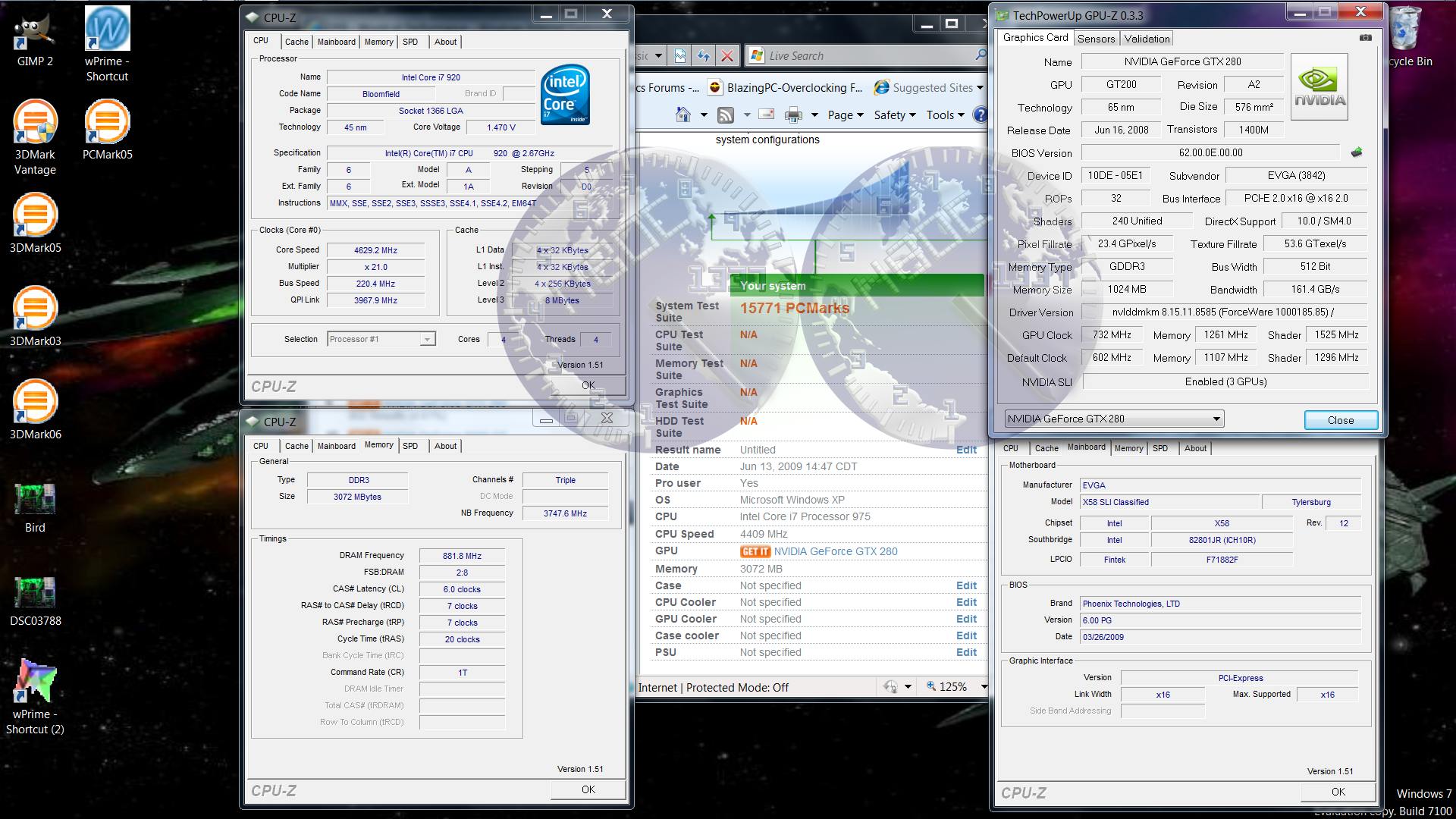The width and height of the screenshot is (1456, 819).
Task: Click the Live Search magnifier icon
Action: coord(980,55)
